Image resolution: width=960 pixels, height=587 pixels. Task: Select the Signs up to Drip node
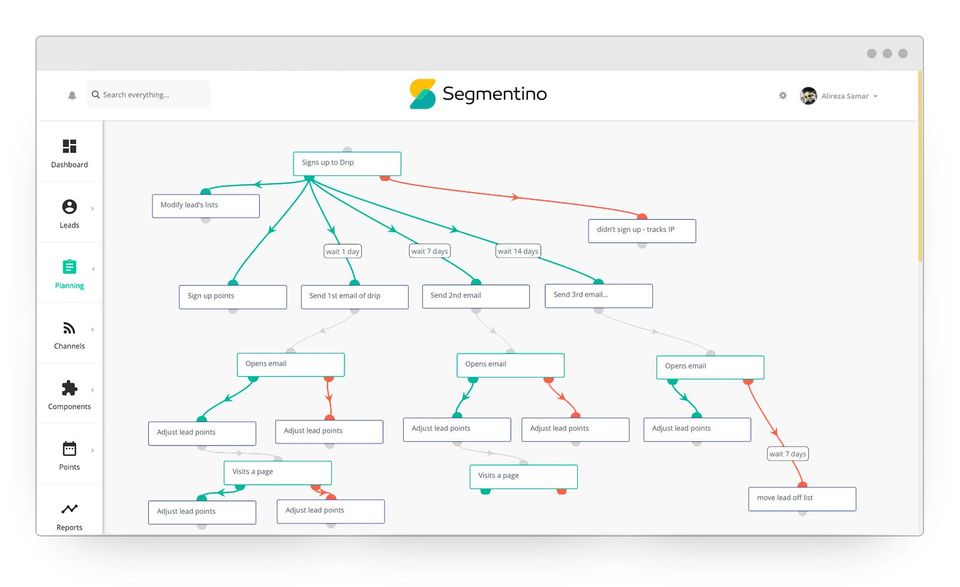pos(347,163)
